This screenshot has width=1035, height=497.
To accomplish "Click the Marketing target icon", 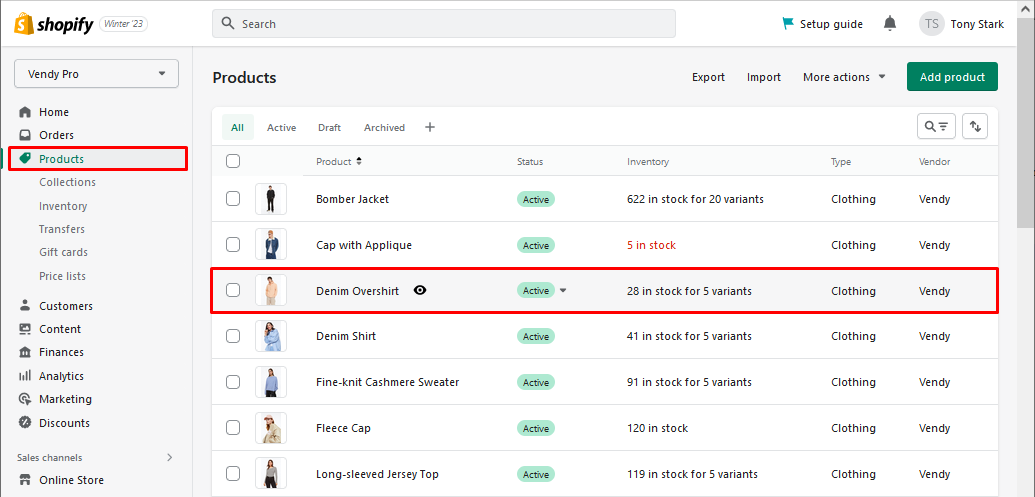I will click(x=25, y=399).
